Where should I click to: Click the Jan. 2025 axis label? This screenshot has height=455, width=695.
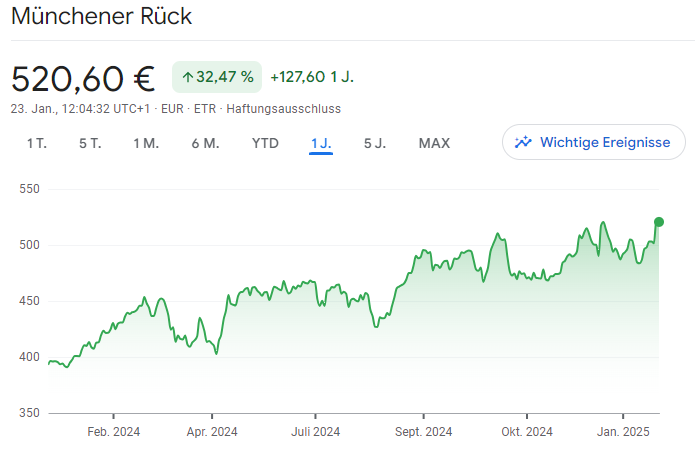click(x=623, y=432)
